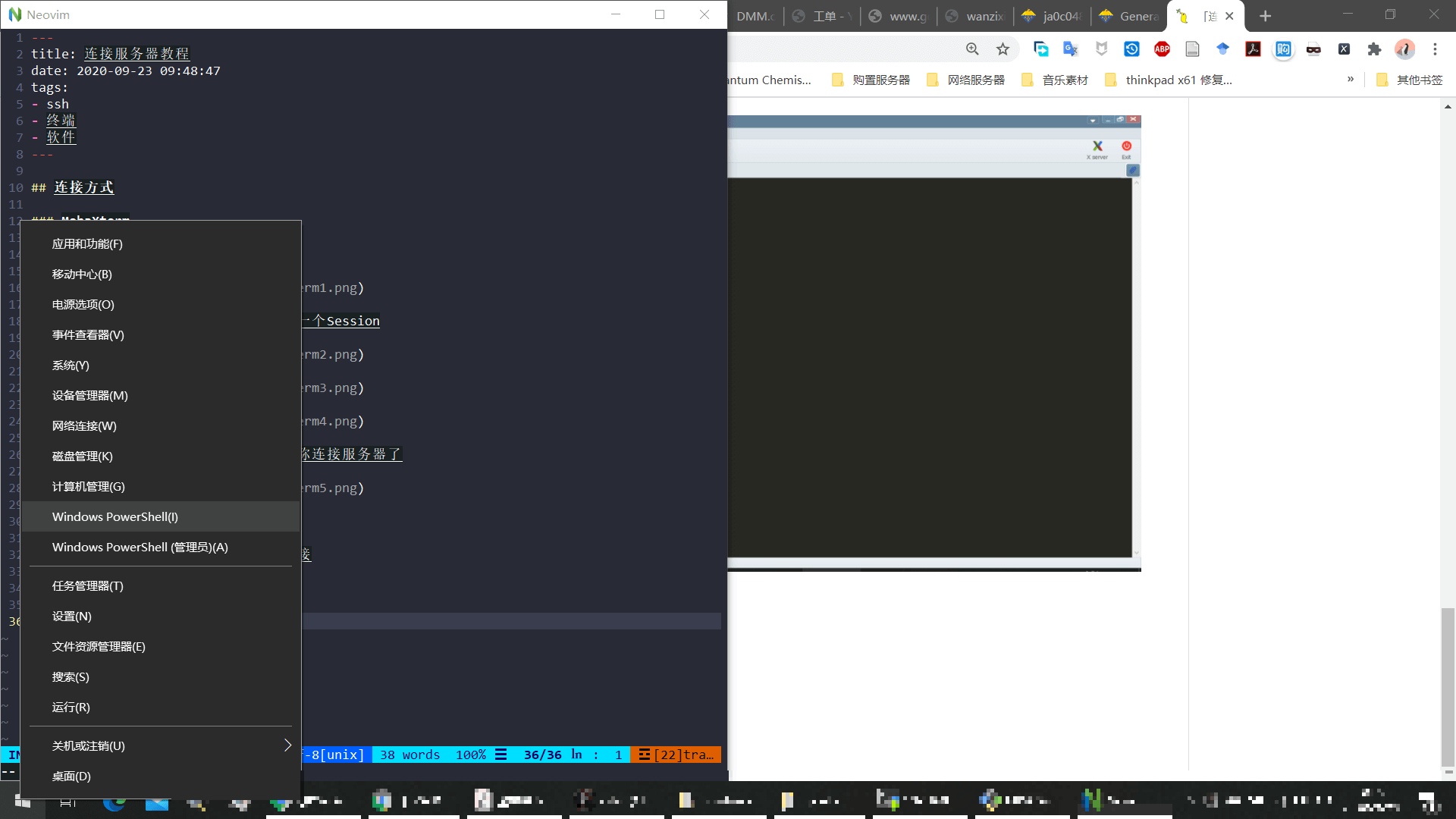Open 任务管理器(T) from the menu
This screenshot has width=1456, height=819.
click(162, 585)
